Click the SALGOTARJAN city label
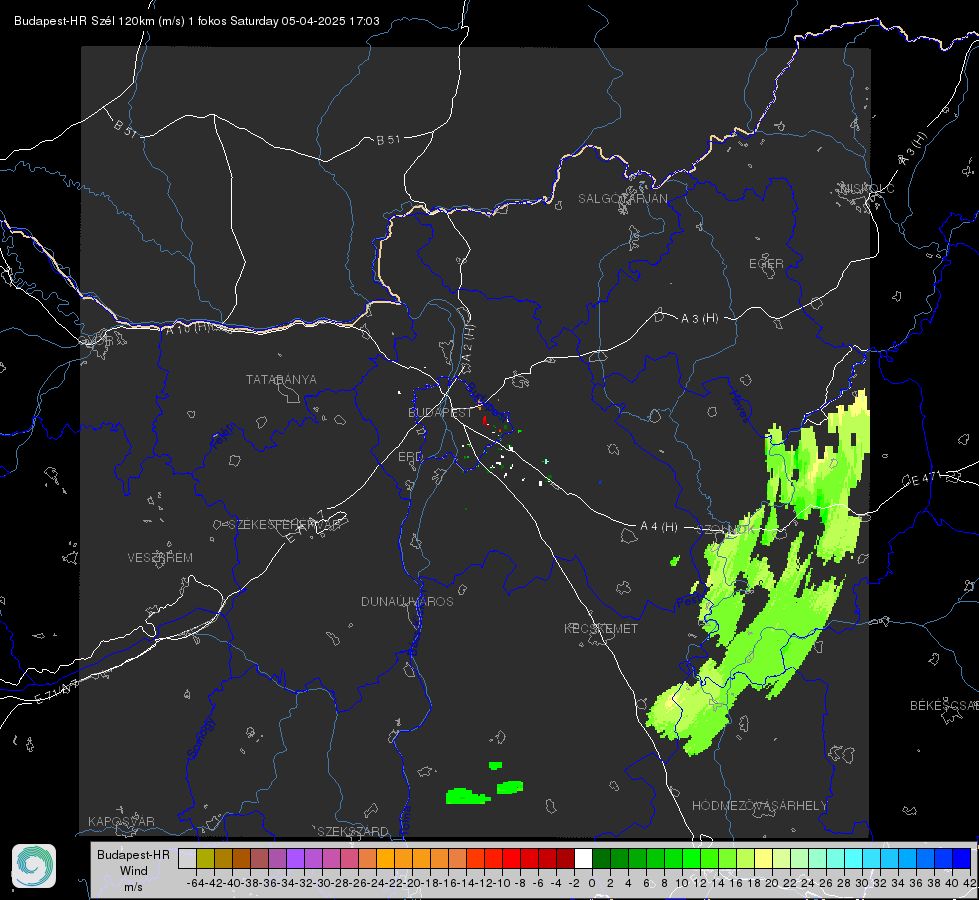 click(x=622, y=199)
